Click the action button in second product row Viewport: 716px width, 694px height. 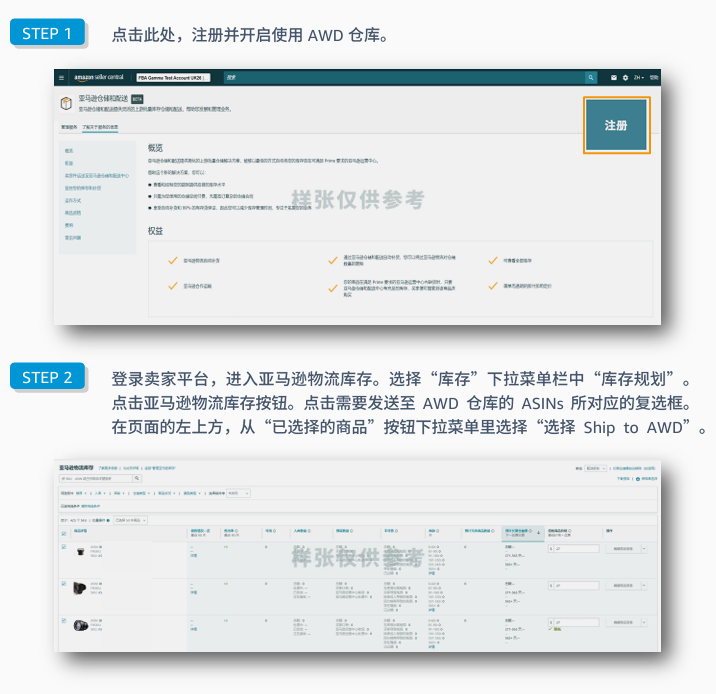tap(623, 585)
